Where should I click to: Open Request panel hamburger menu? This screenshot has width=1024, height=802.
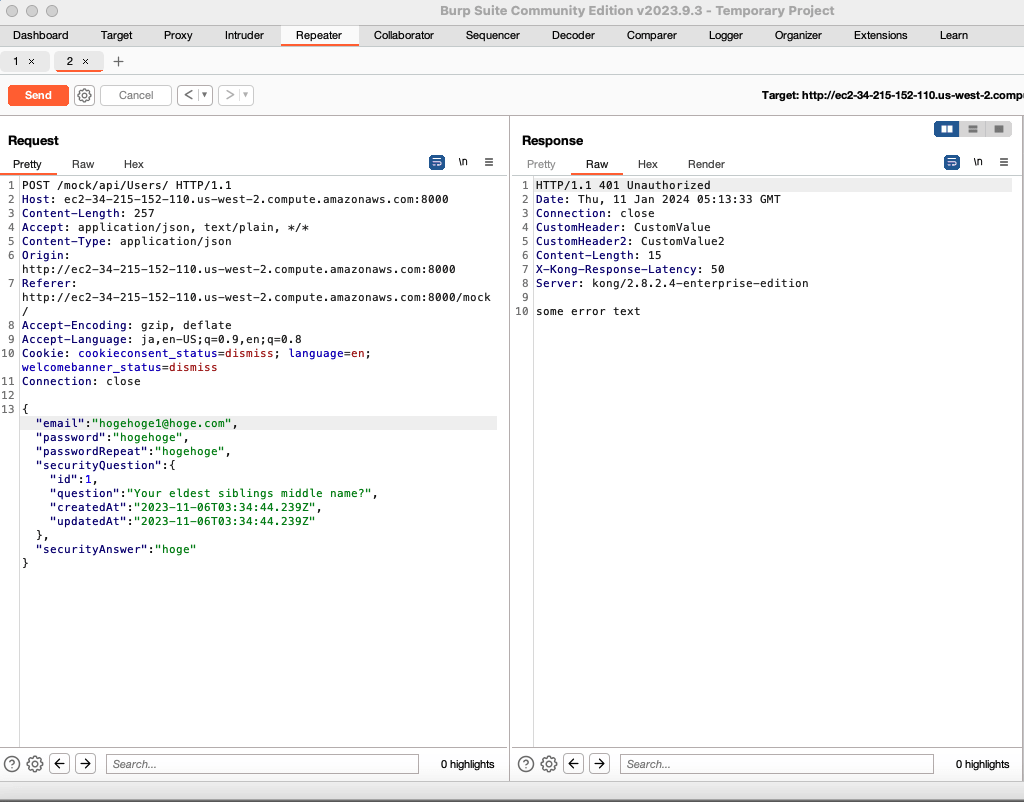pyautogui.click(x=489, y=162)
